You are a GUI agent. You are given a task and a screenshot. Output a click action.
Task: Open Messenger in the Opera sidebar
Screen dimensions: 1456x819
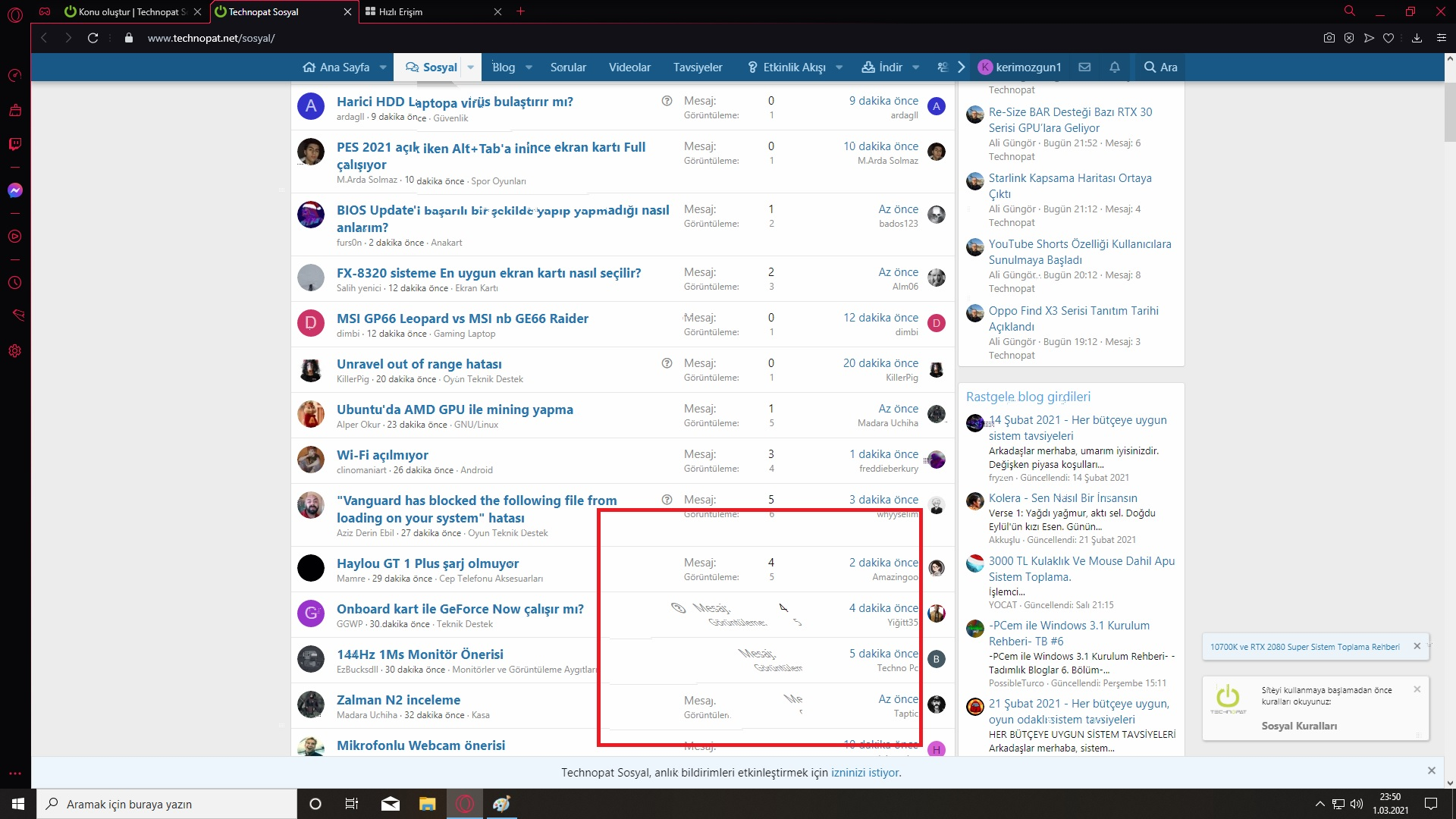point(15,190)
